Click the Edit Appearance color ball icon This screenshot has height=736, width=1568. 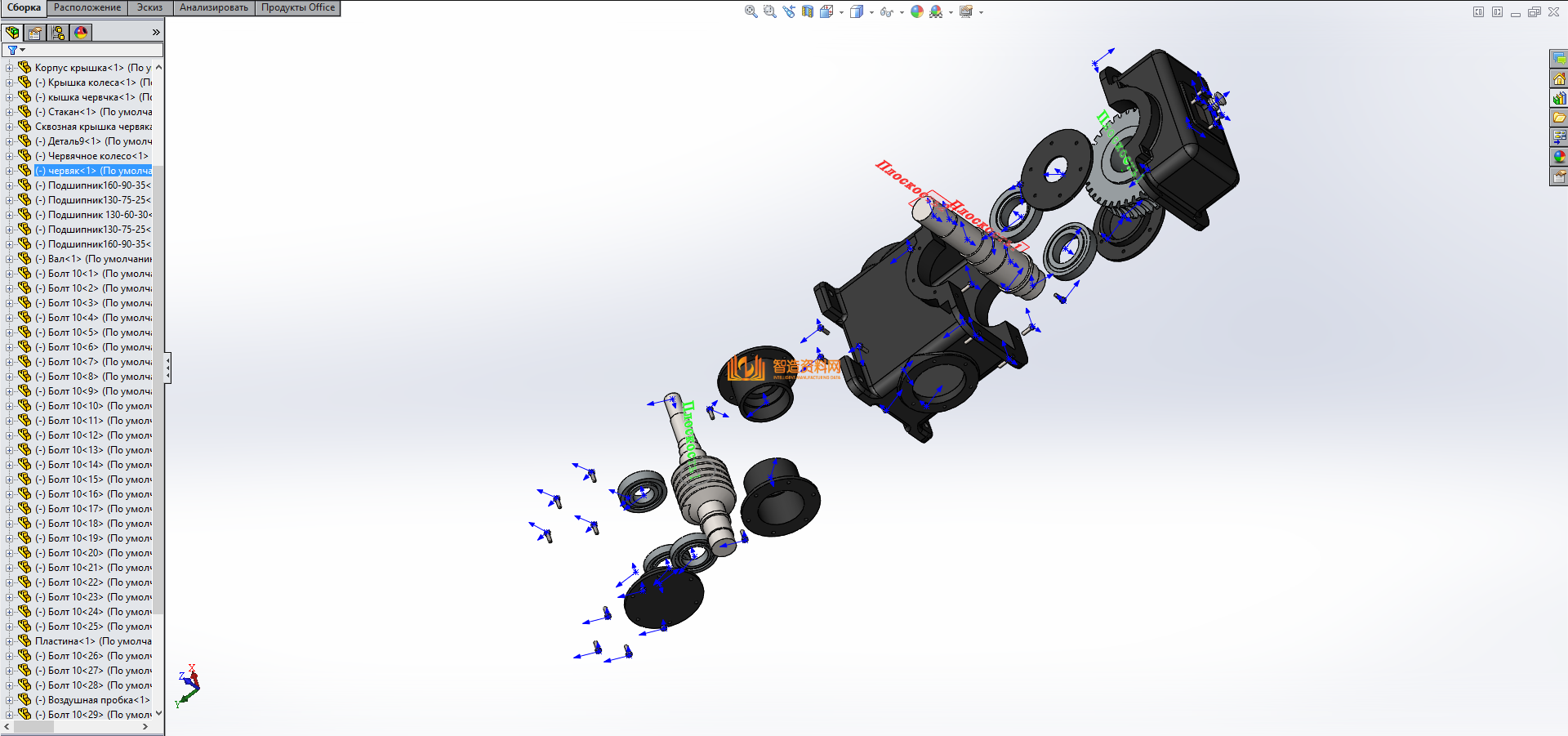(x=917, y=11)
